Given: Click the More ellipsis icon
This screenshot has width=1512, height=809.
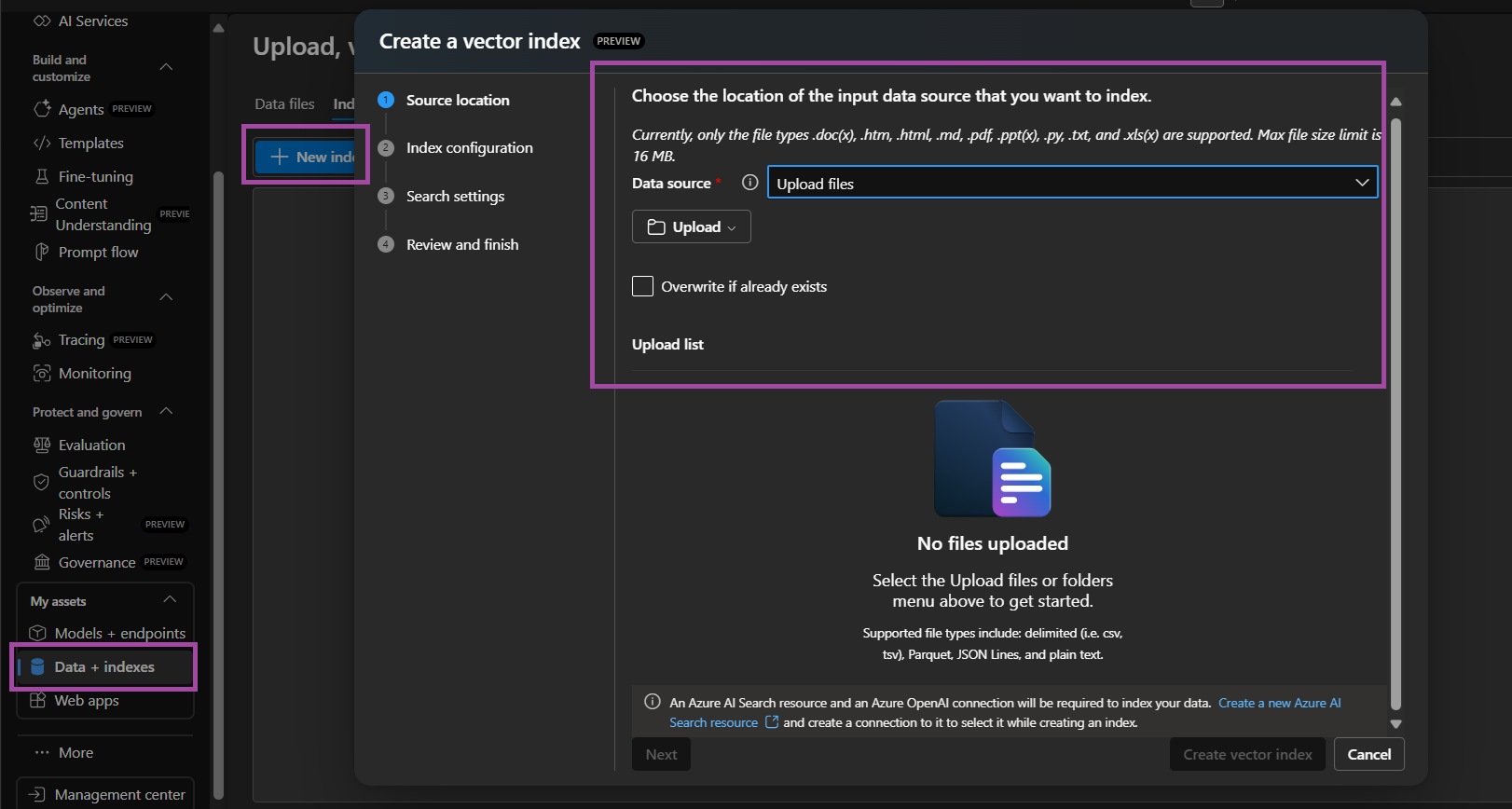Looking at the screenshot, I should click(42, 752).
